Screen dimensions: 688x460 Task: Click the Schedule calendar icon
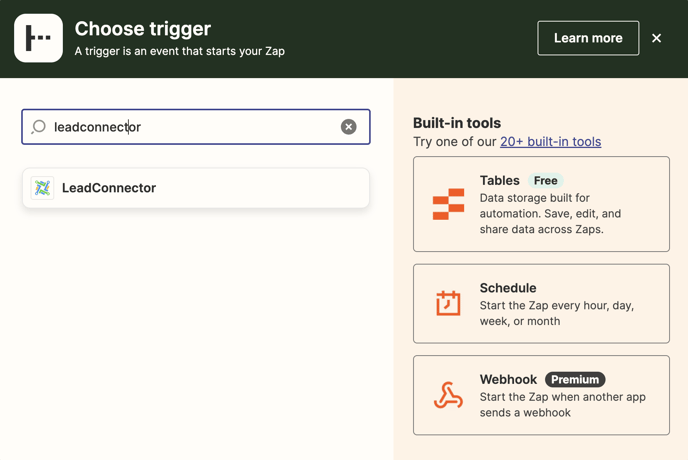pos(448,303)
